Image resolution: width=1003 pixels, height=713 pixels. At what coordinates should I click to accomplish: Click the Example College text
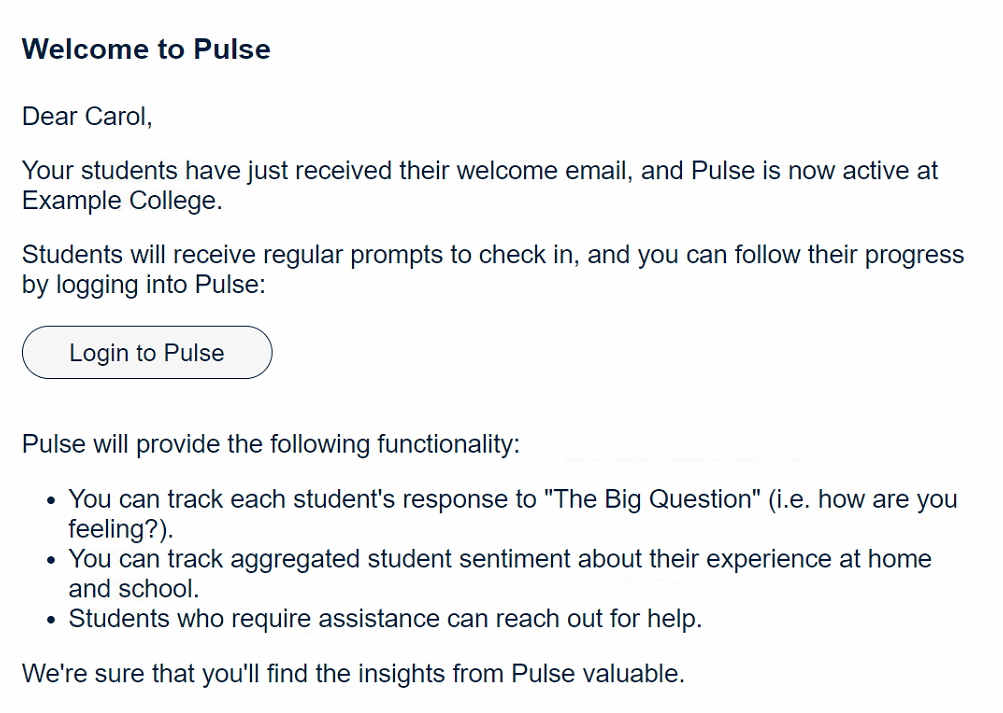120,201
